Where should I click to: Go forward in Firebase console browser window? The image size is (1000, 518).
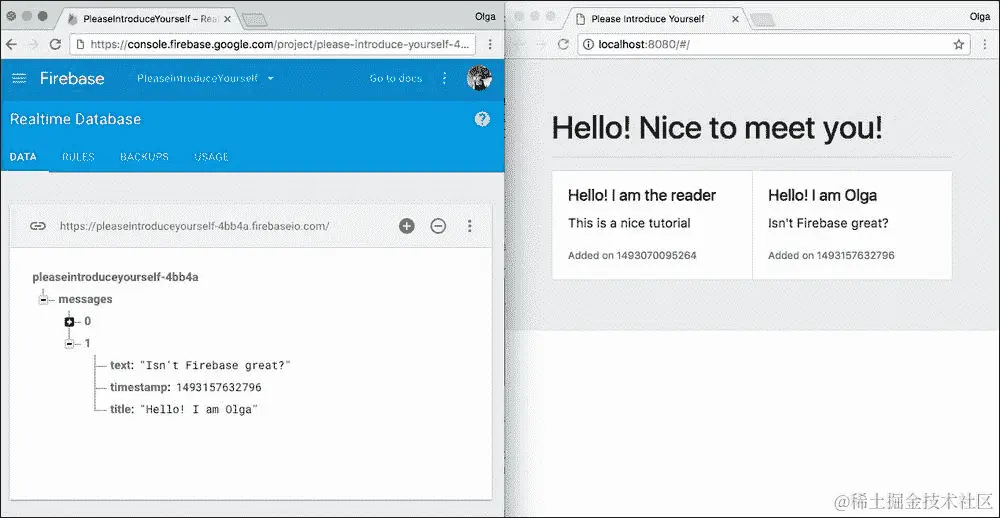pyautogui.click(x=33, y=44)
